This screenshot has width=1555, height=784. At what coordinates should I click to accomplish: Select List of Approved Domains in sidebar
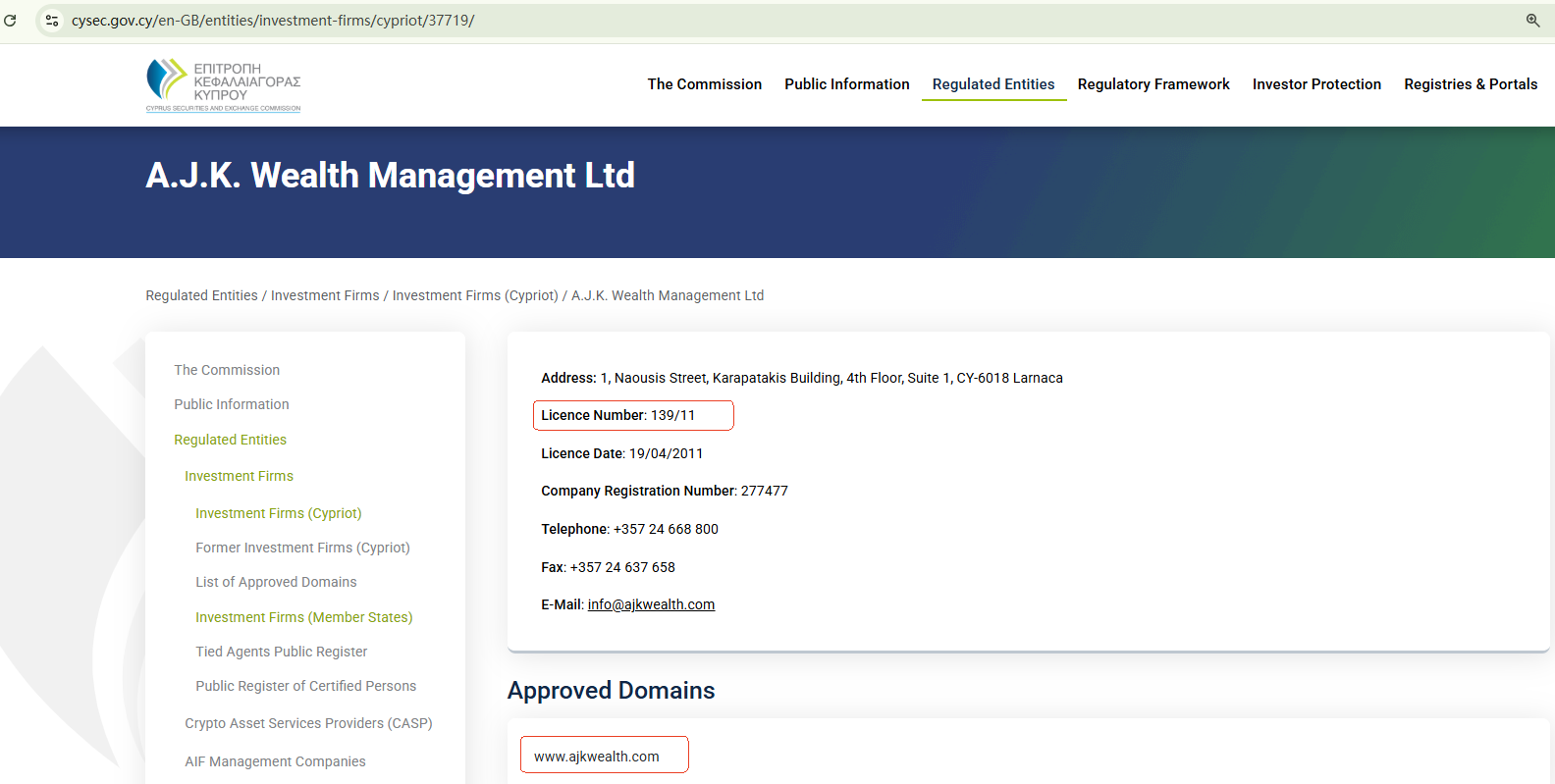(x=276, y=582)
